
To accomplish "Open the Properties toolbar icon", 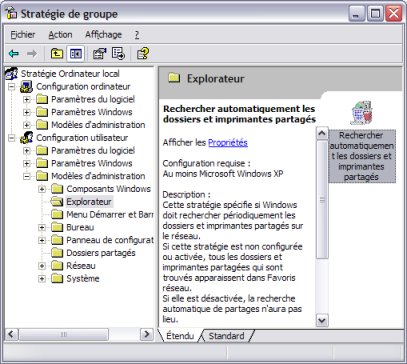I will 99,53.
